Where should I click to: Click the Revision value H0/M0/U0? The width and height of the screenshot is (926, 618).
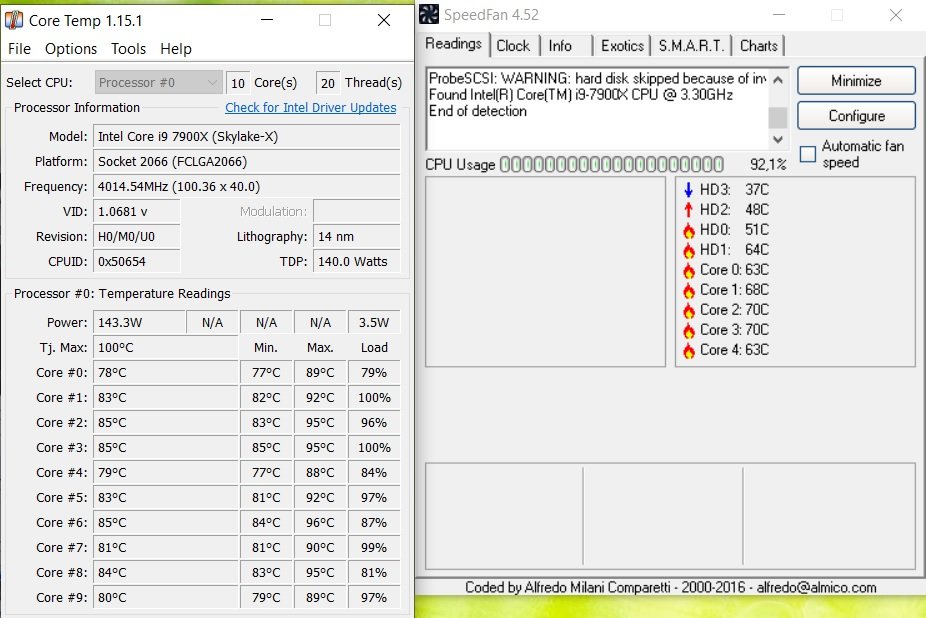click(136, 237)
